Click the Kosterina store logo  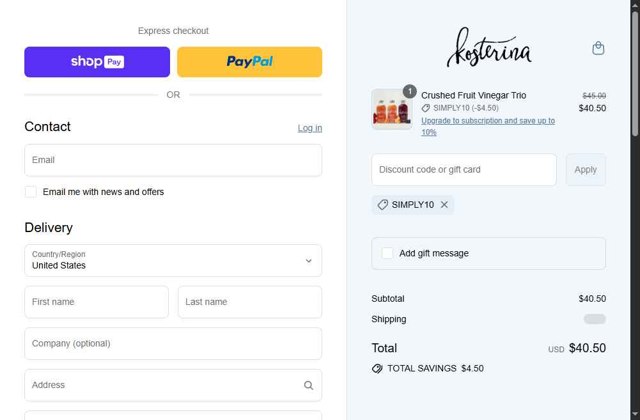(x=489, y=48)
